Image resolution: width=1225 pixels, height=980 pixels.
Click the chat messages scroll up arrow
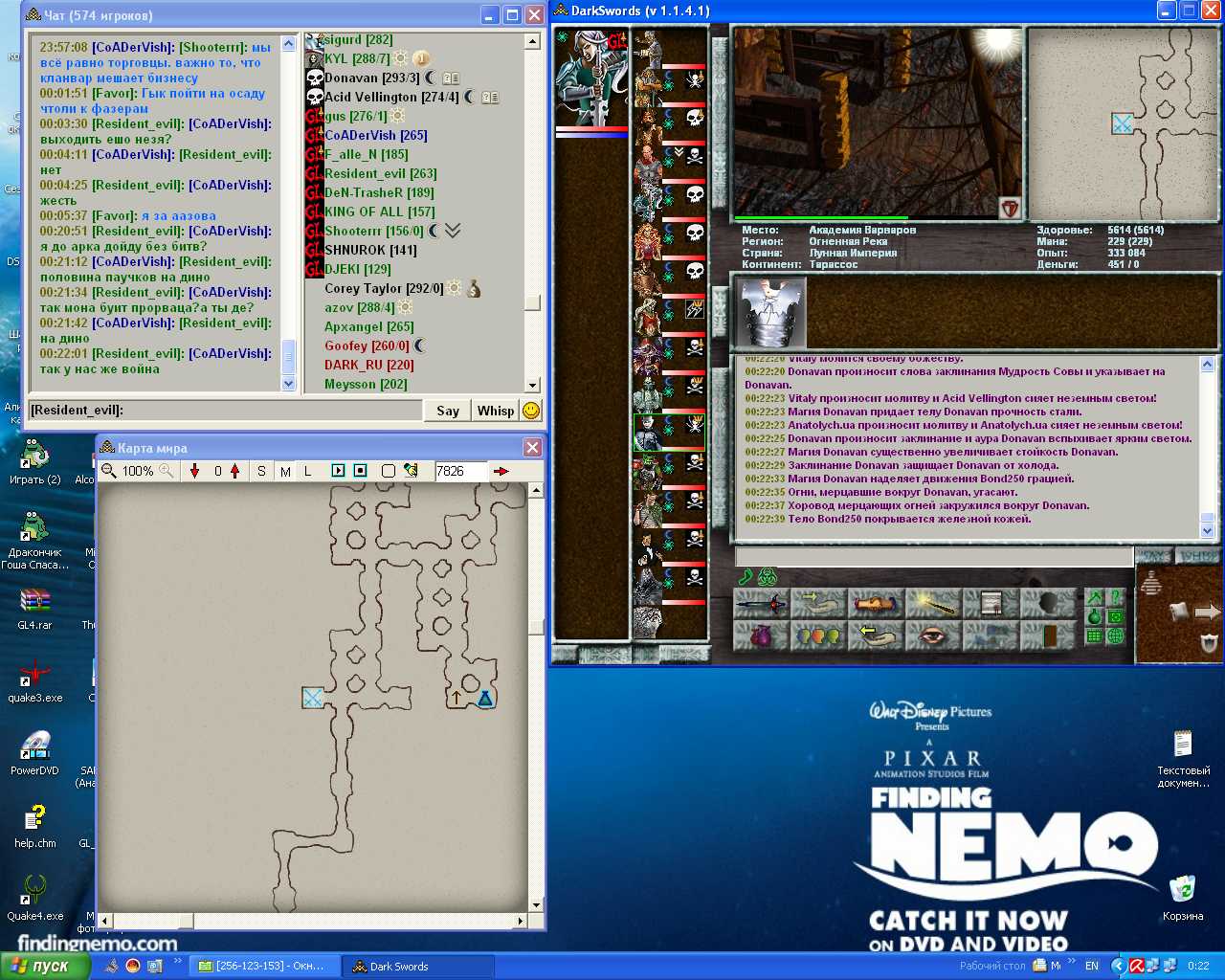[x=289, y=43]
